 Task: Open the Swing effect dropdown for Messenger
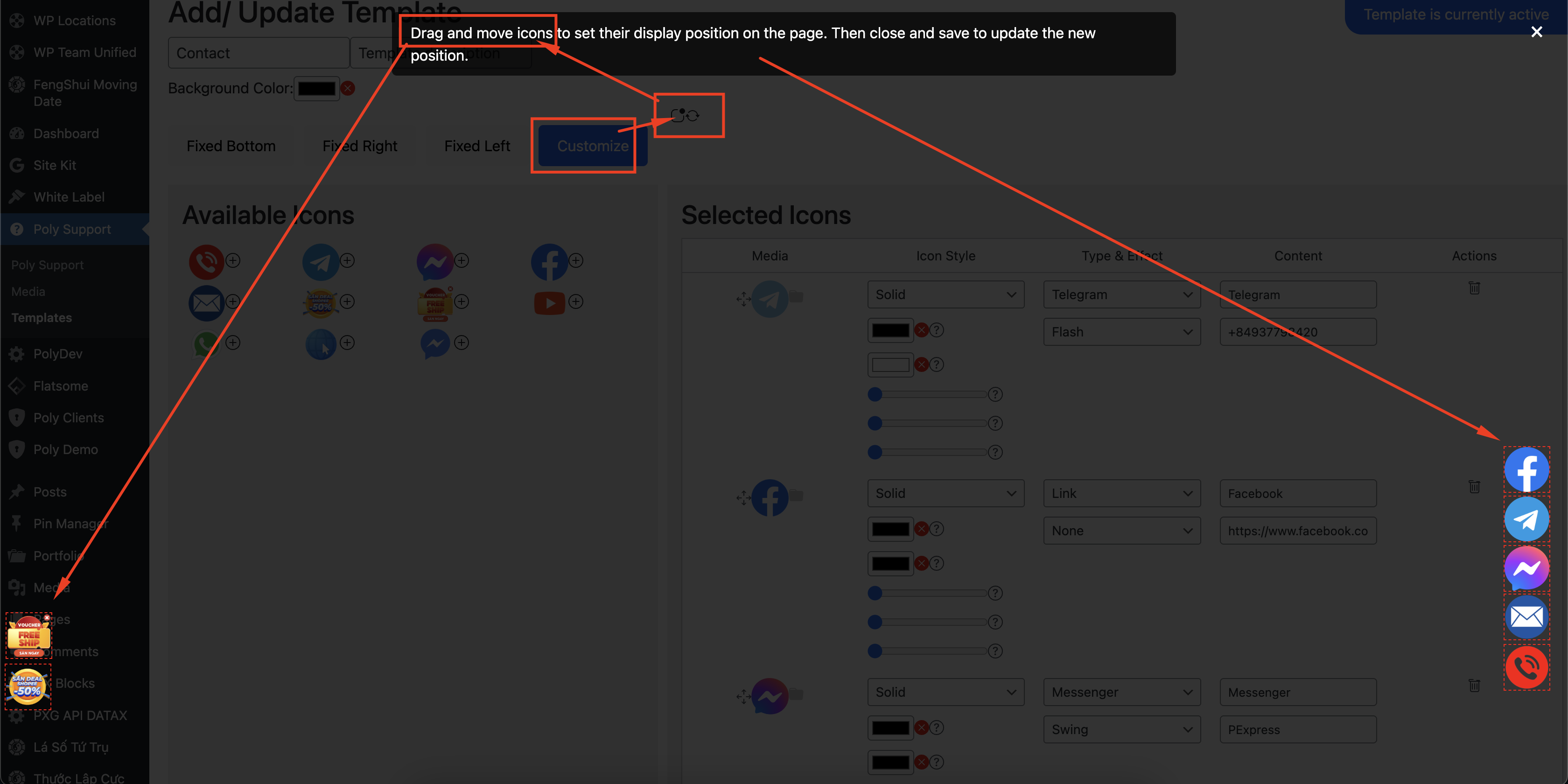[x=1121, y=729]
